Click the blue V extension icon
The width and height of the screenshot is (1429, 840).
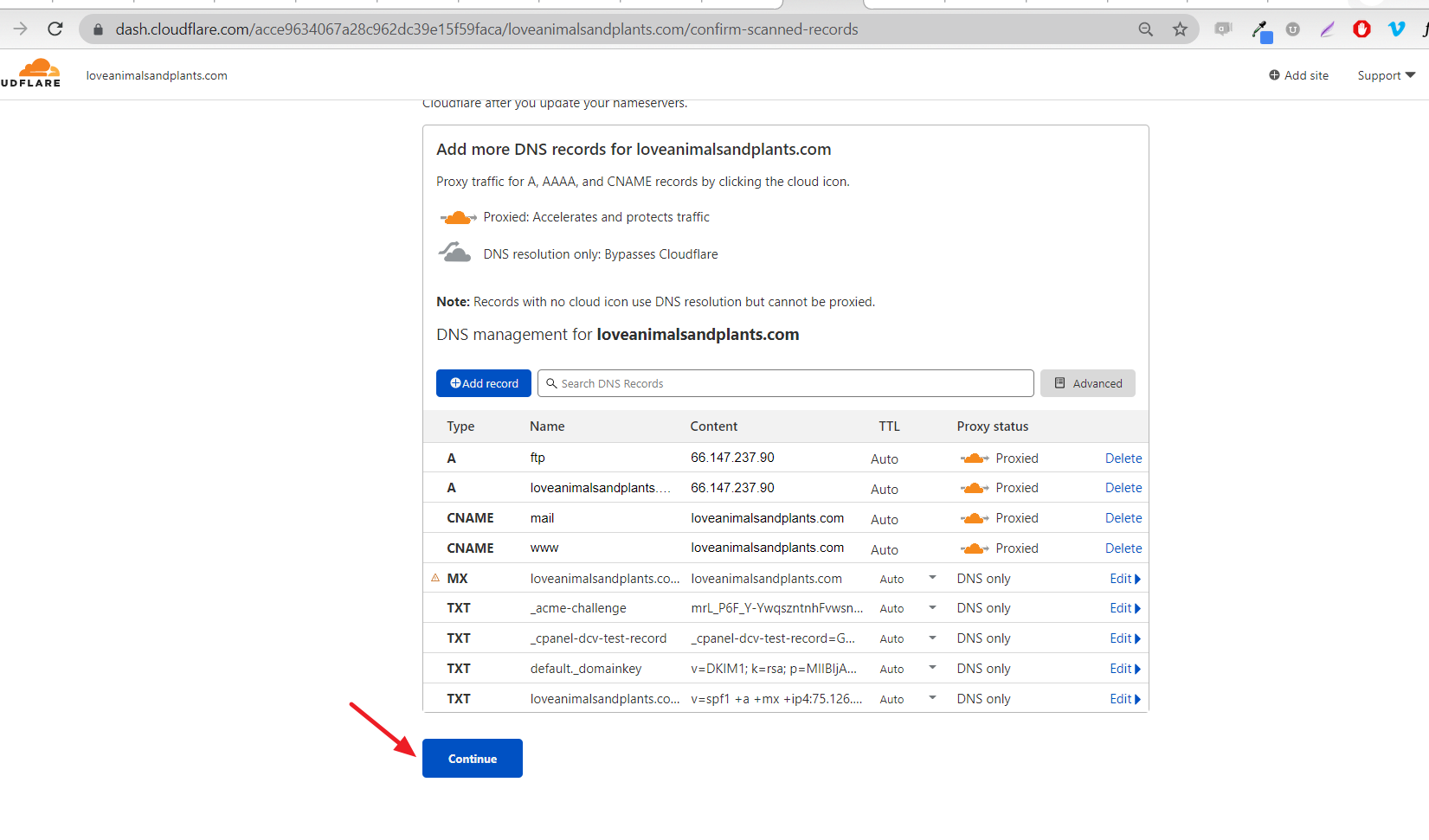tap(1396, 29)
